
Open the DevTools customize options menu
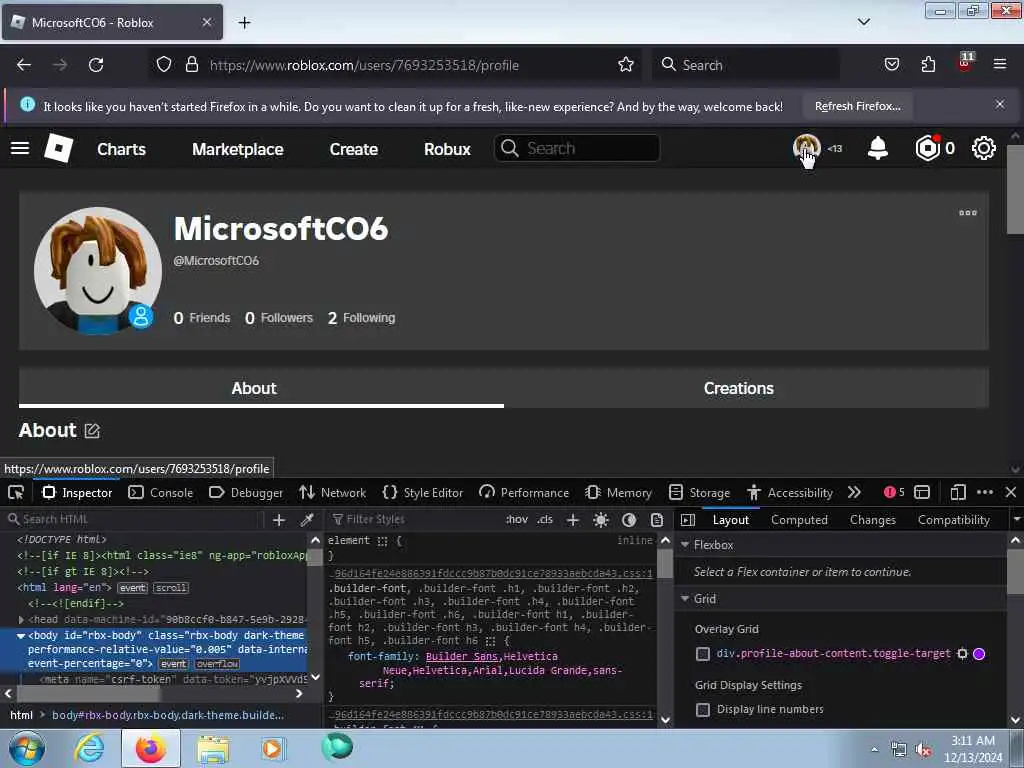click(985, 492)
